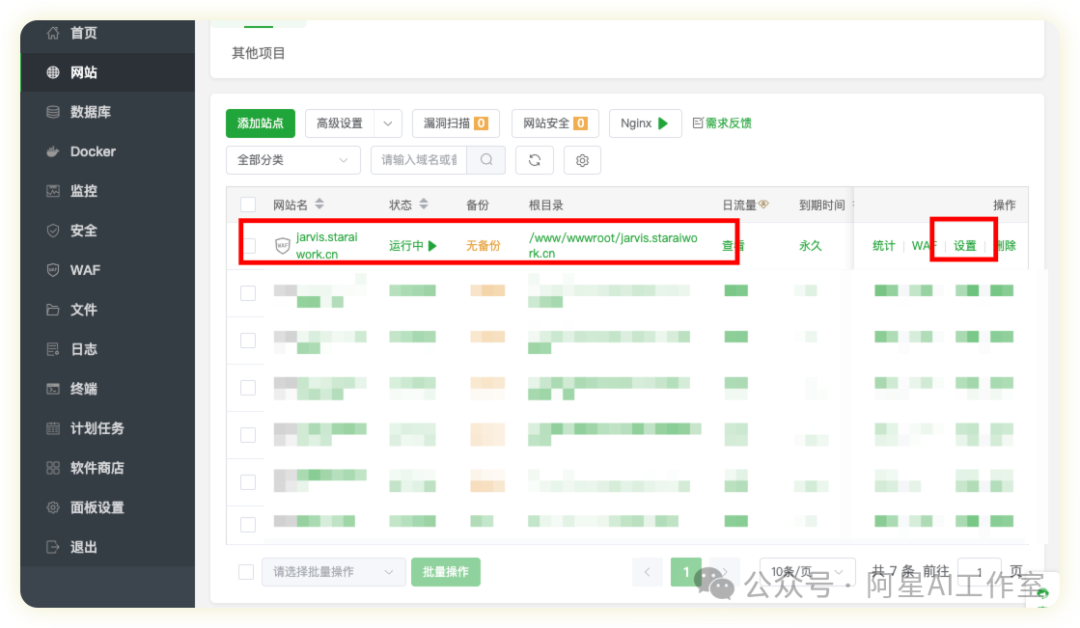
Task: Click WAF shield icon beside jarvis.staraiwork.cn
Action: [282, 245]
